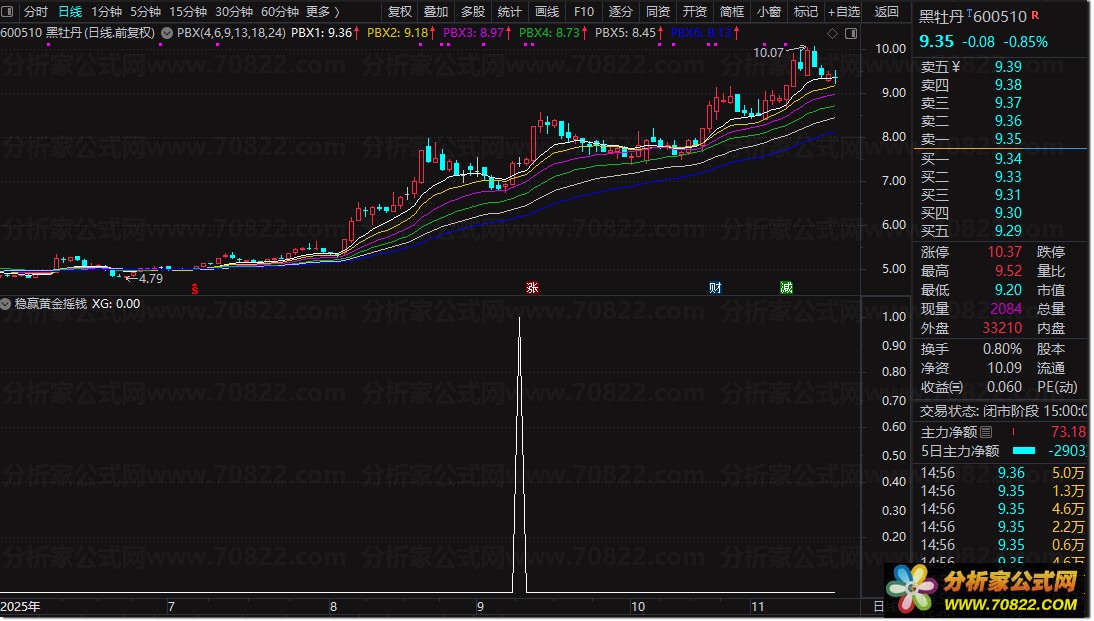The image size is (1094, 621).
Task: Select the 60分钟 period tab
Action: [x=280, y=11]
